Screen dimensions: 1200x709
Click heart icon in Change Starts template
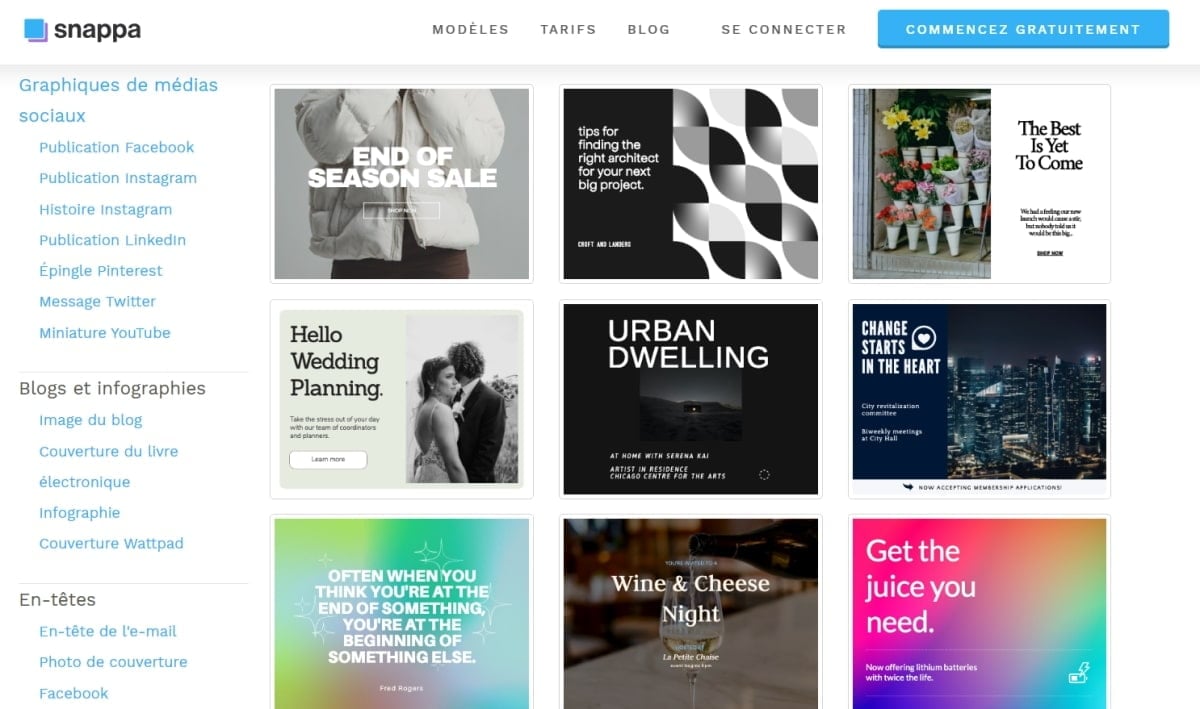[925, 336]
